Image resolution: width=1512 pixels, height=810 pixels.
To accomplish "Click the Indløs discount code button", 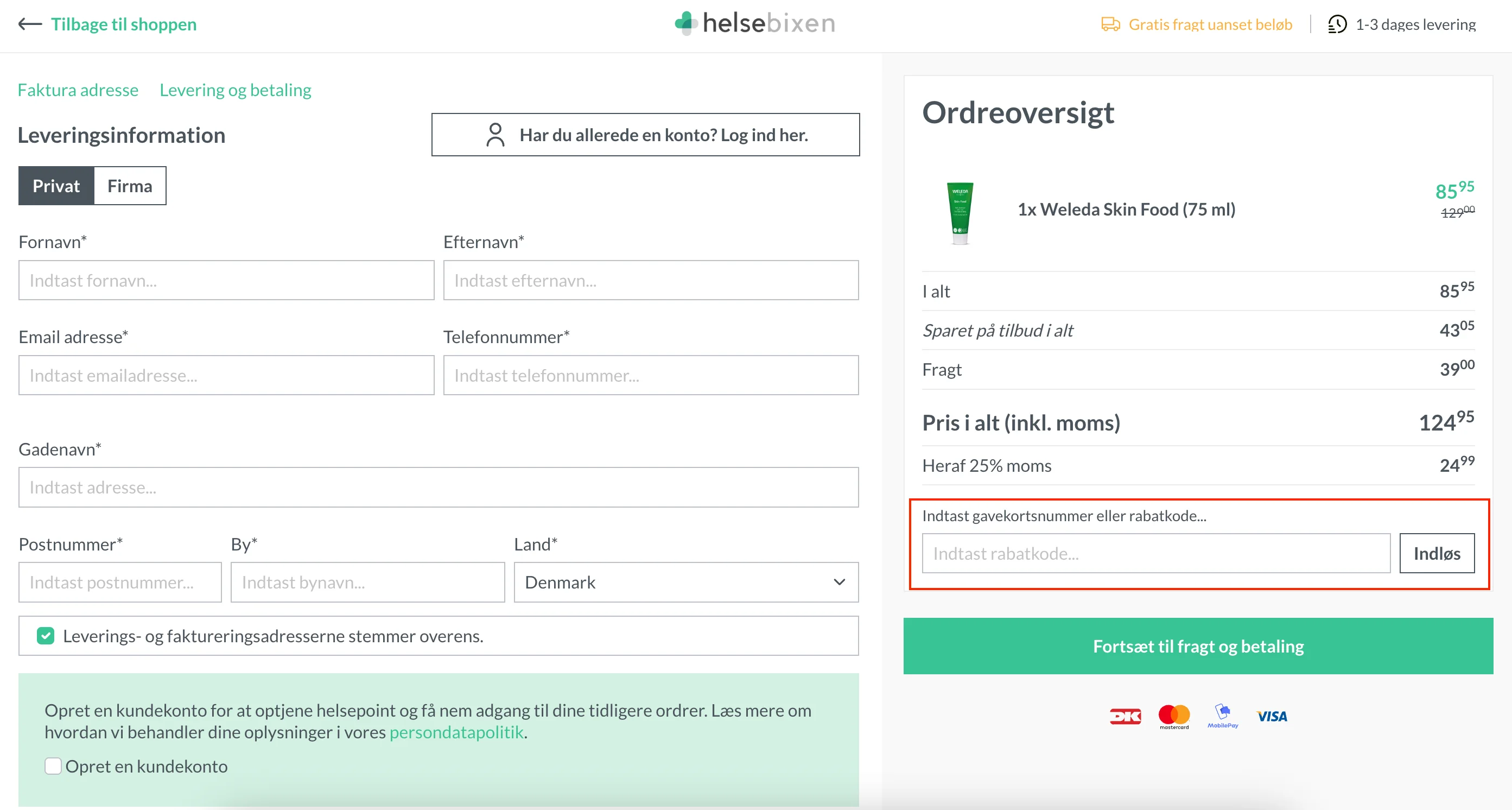I will pos(1437,553).
